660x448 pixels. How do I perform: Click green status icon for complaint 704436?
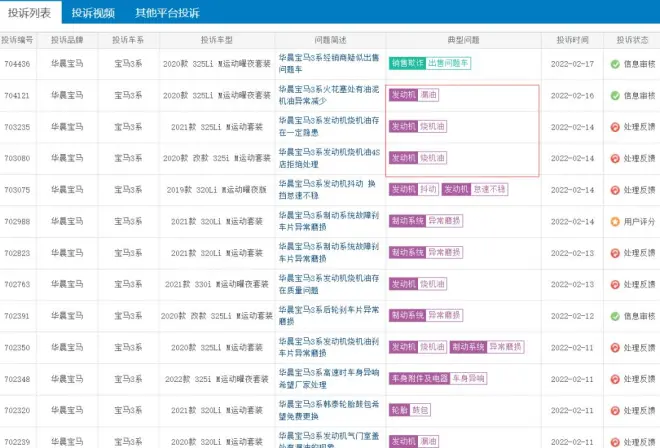point(615,64)
